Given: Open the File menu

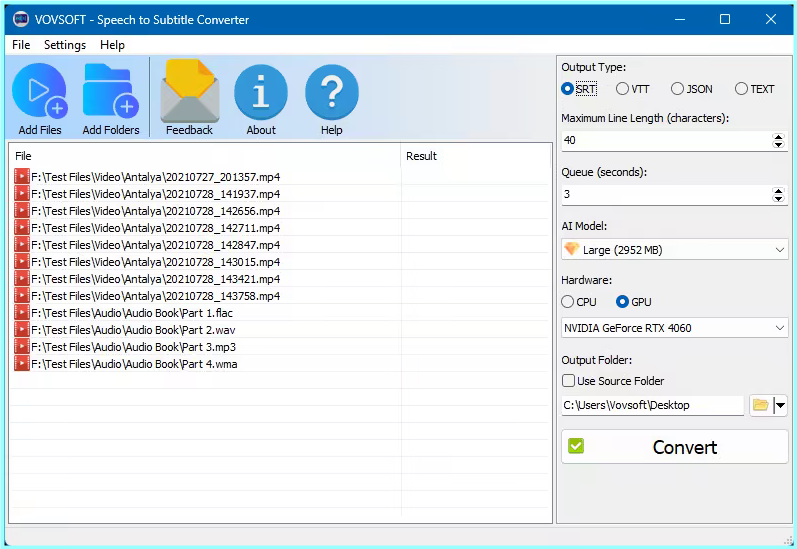Looking at the screenshot, I should (21, 45).
